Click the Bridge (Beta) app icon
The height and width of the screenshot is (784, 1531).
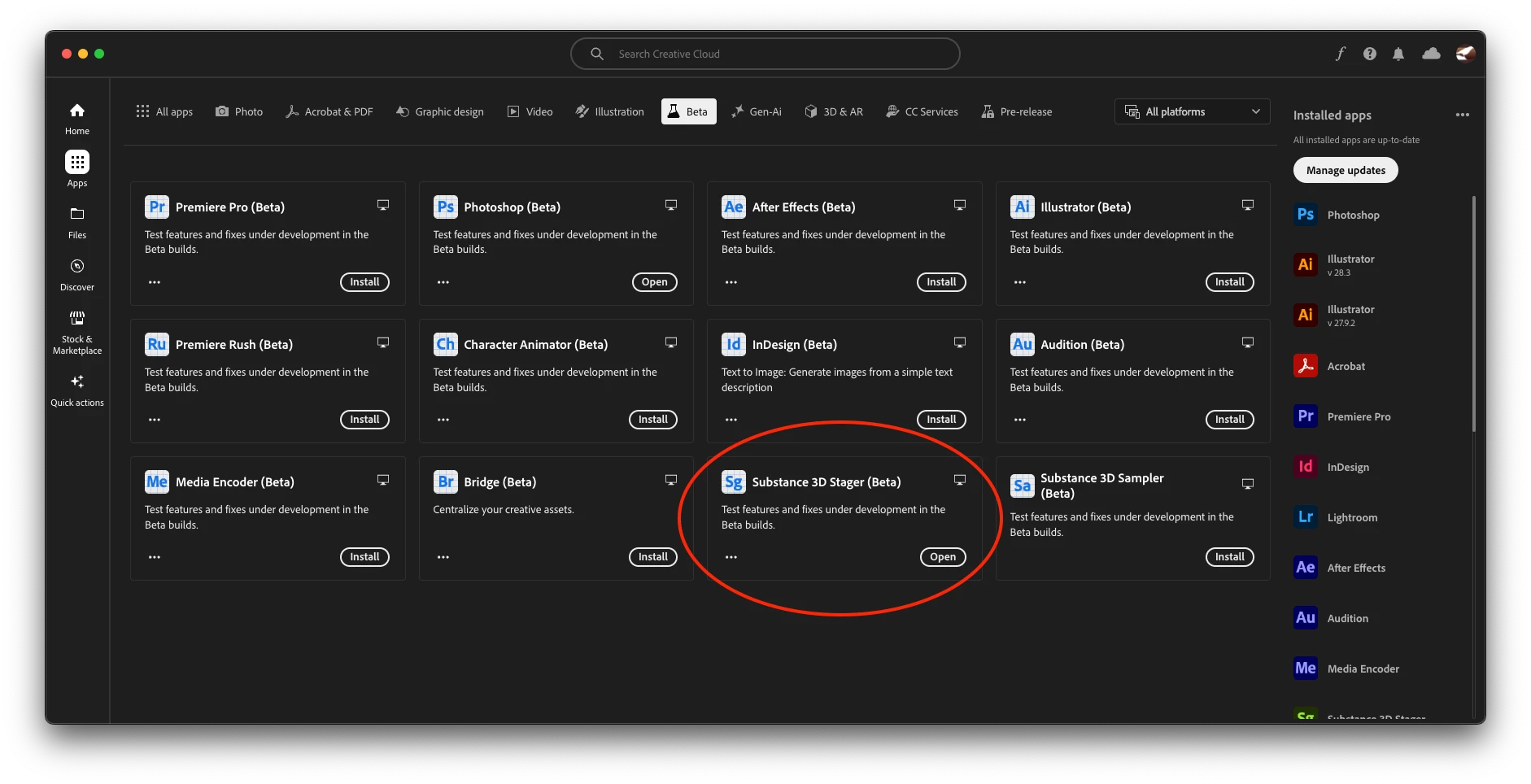click(445, 481)
